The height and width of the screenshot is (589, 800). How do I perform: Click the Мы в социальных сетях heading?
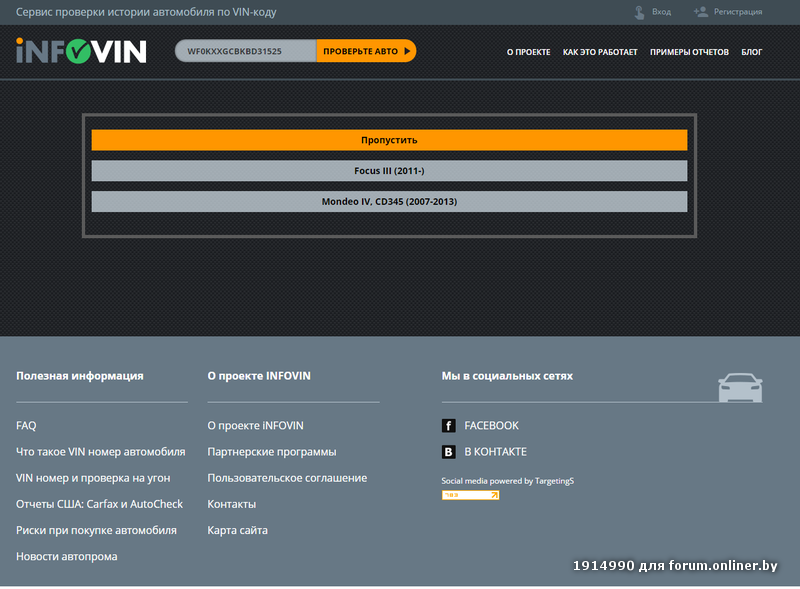[507, 376]
